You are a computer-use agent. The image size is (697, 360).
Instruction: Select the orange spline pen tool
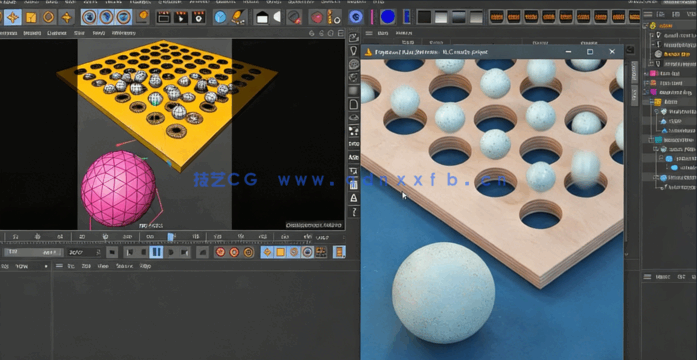pos(239,17)
